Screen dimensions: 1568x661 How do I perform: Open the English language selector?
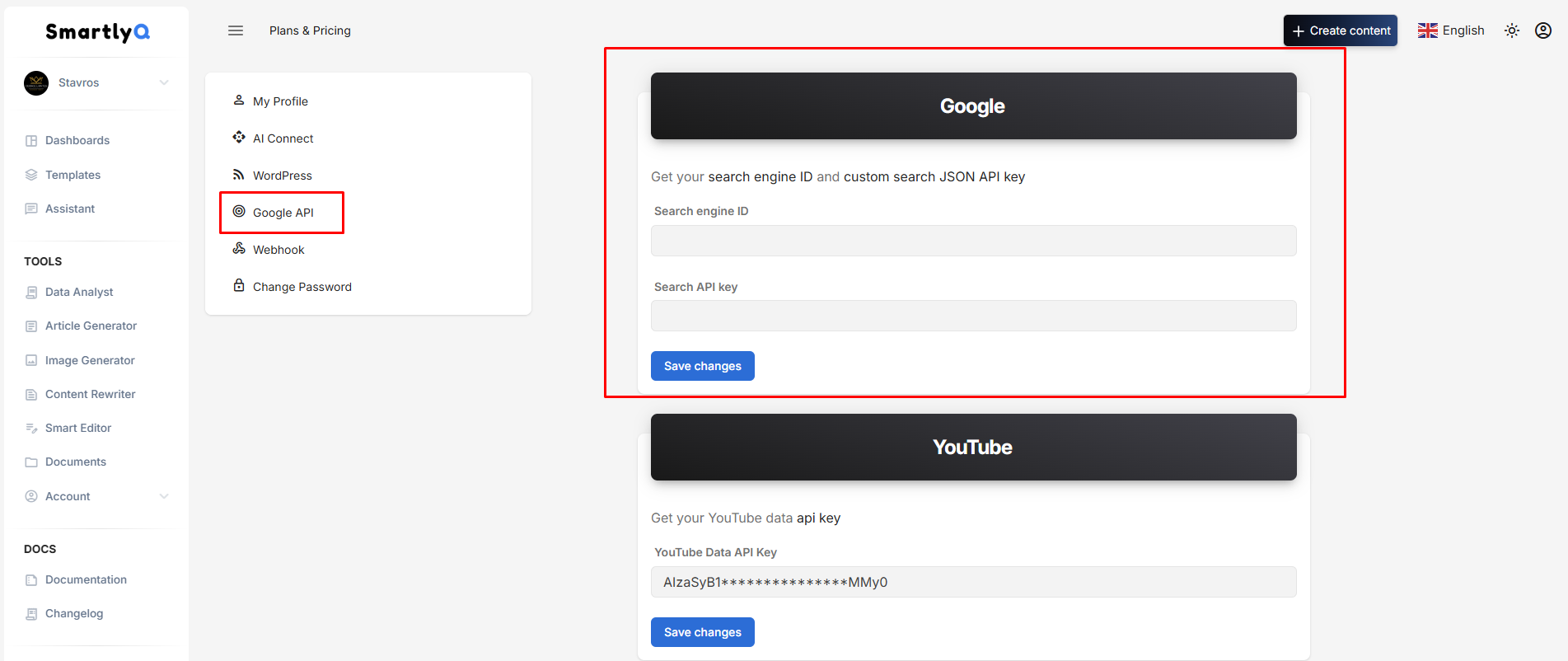(x=1451, y=30)
